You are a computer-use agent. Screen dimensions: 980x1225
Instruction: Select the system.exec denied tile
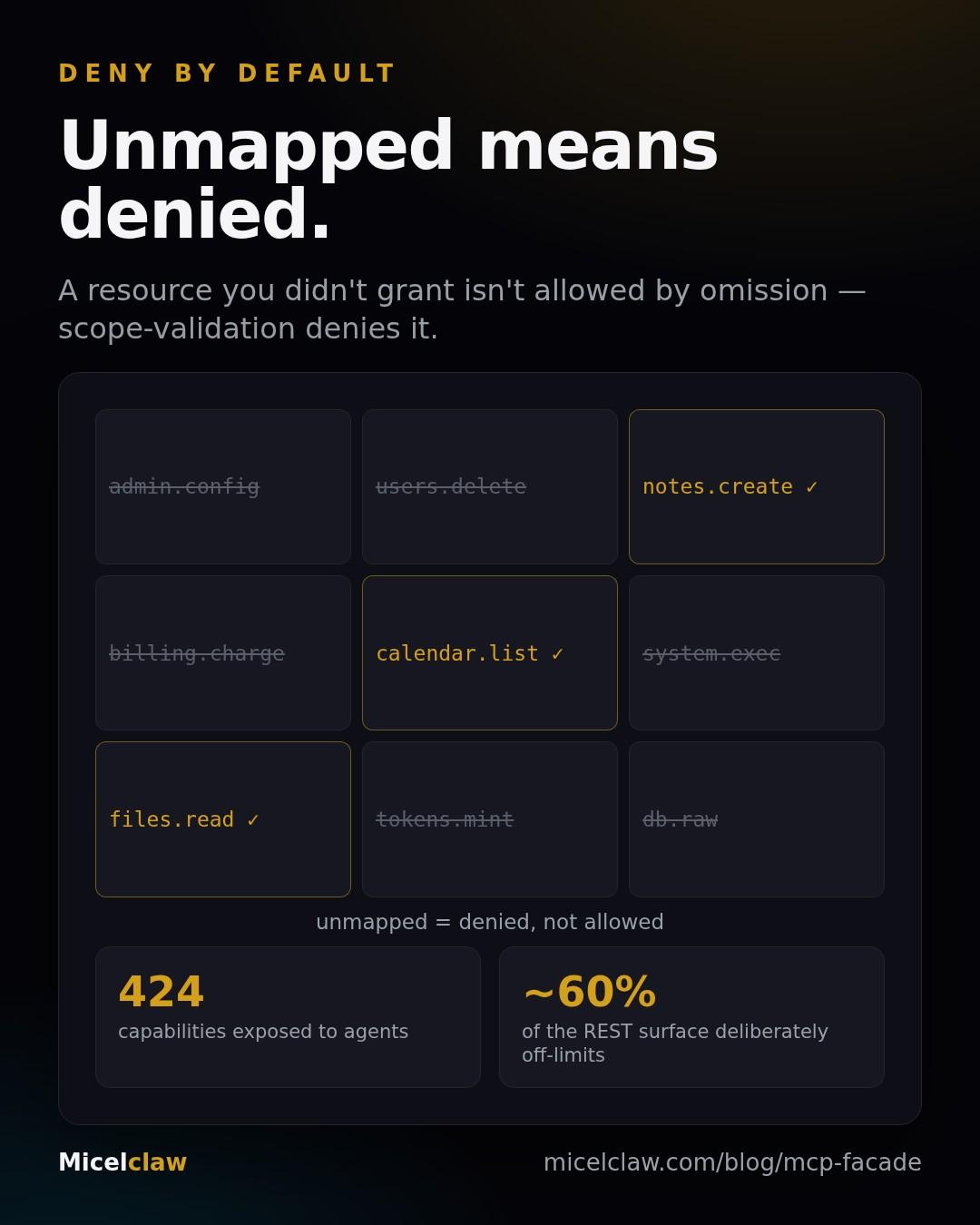tap(757, 653)
